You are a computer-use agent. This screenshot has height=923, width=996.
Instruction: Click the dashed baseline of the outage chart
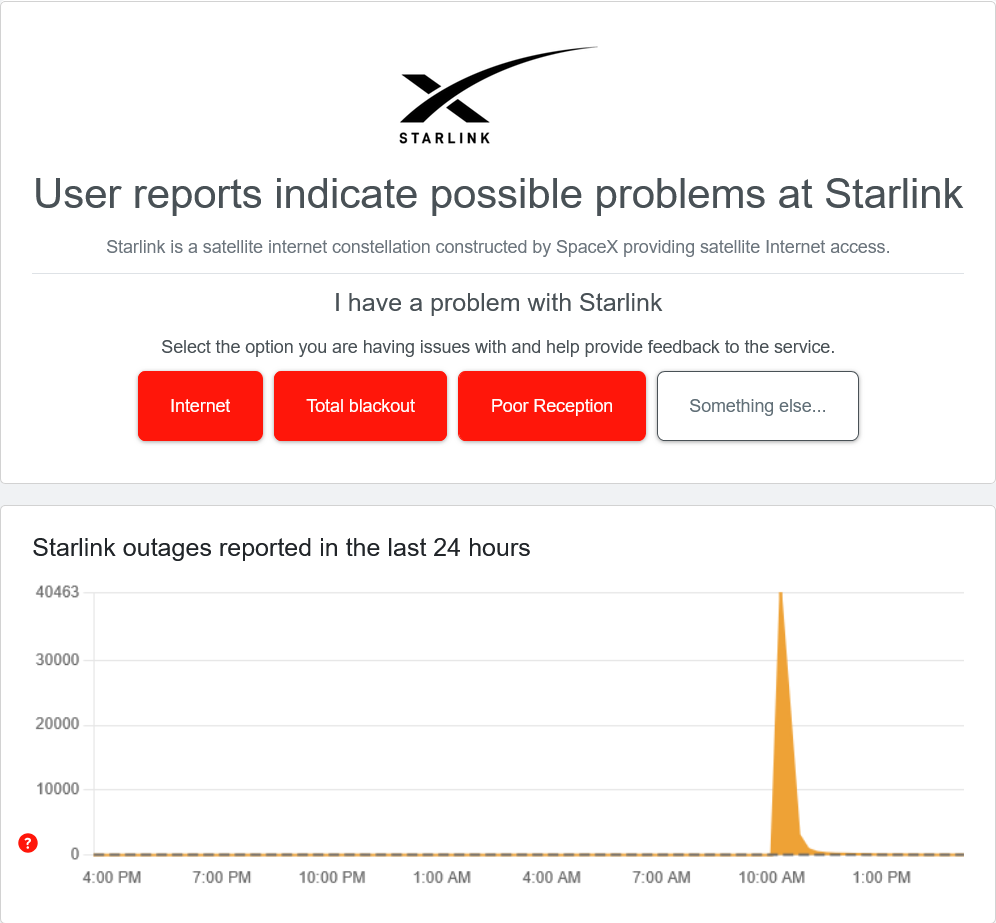(400, 854)
